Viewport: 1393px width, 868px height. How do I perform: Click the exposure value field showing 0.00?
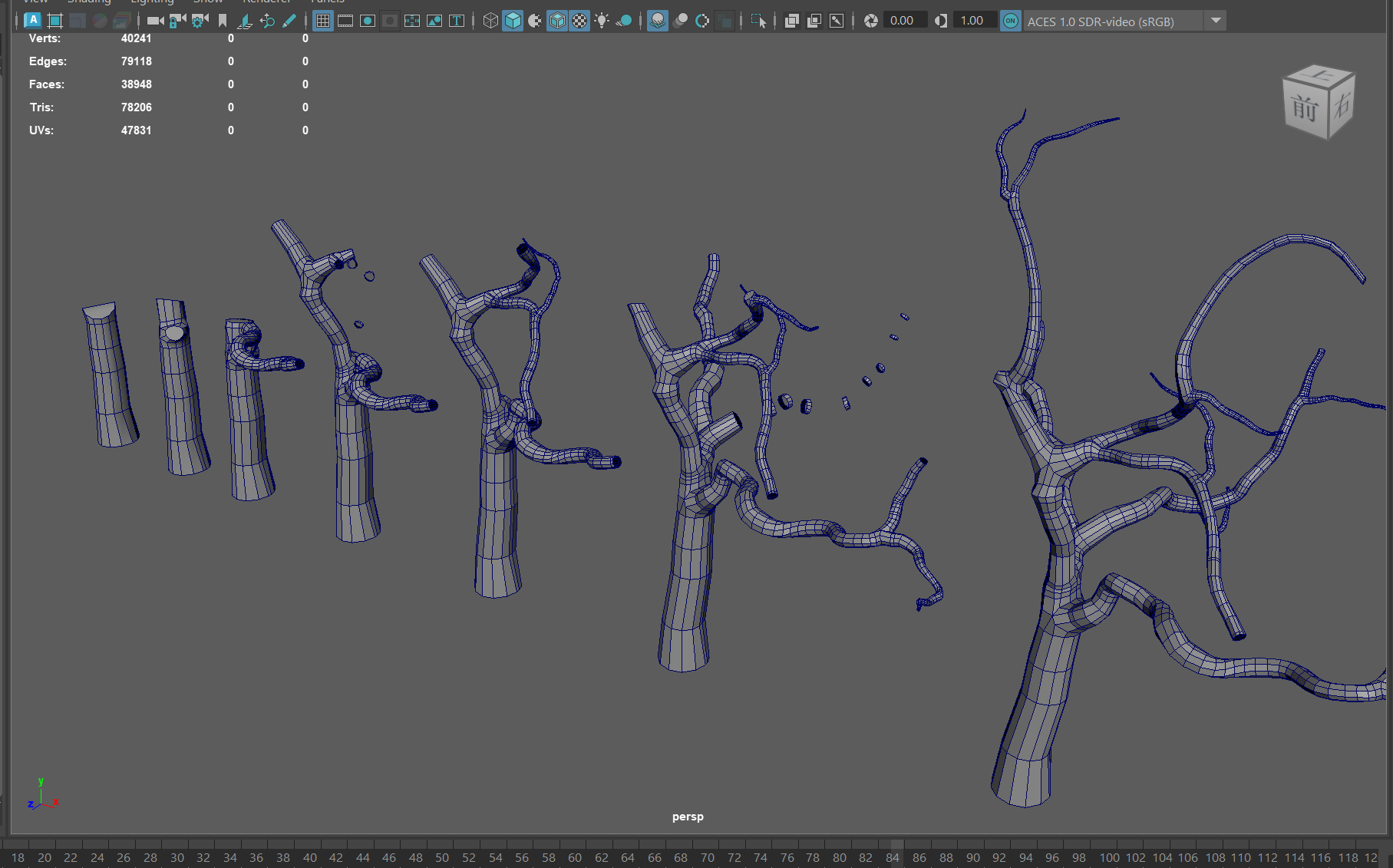[x=903, y=21]
